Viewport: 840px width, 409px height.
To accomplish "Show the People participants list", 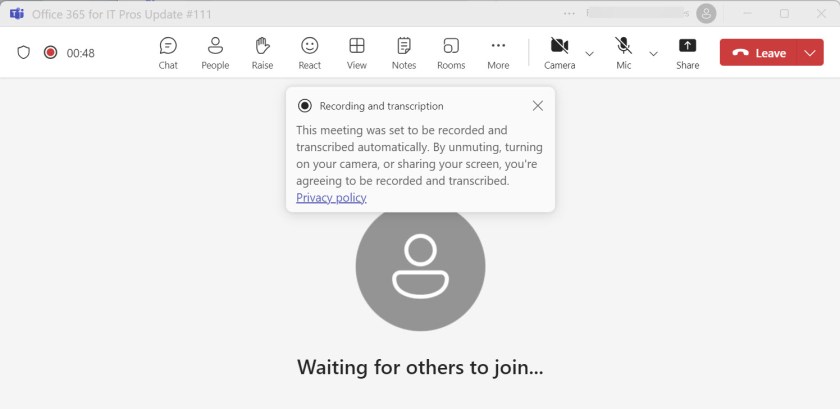I will click(215, 53).
